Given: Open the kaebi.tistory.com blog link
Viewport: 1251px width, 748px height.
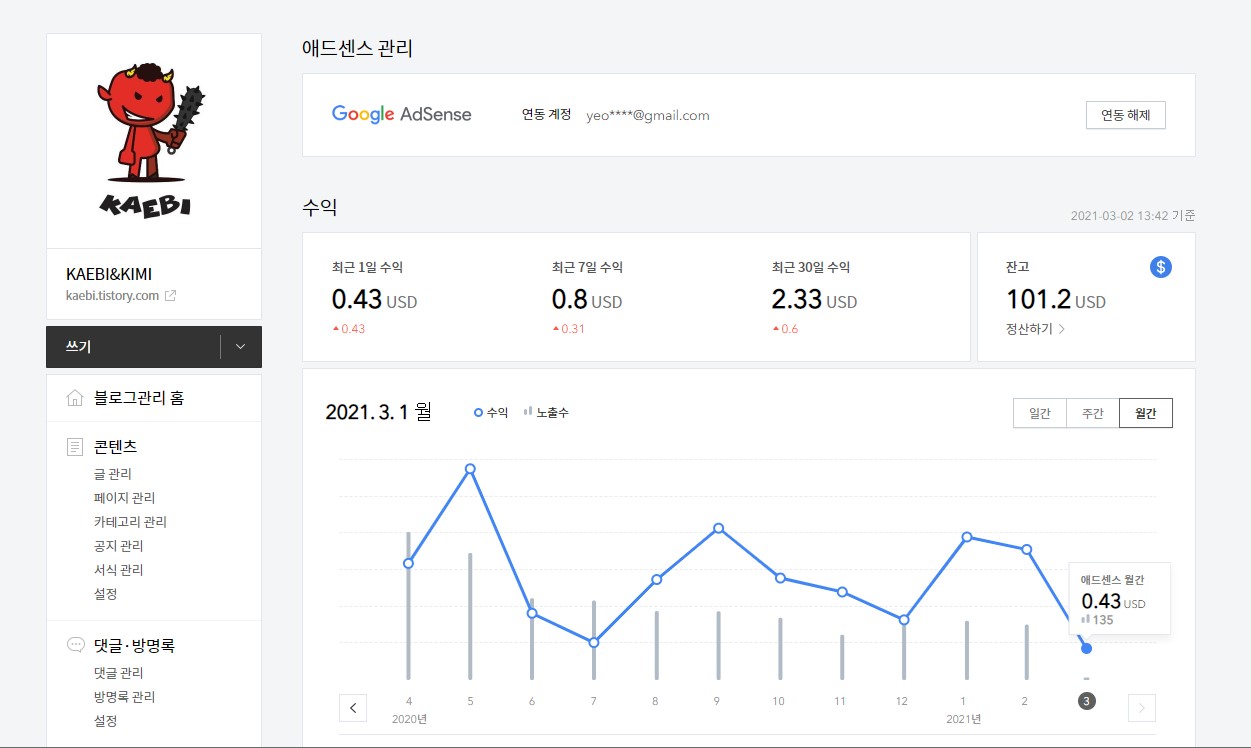Looking at the screenshot, I should pyautogui.click(x=112, y=296).
